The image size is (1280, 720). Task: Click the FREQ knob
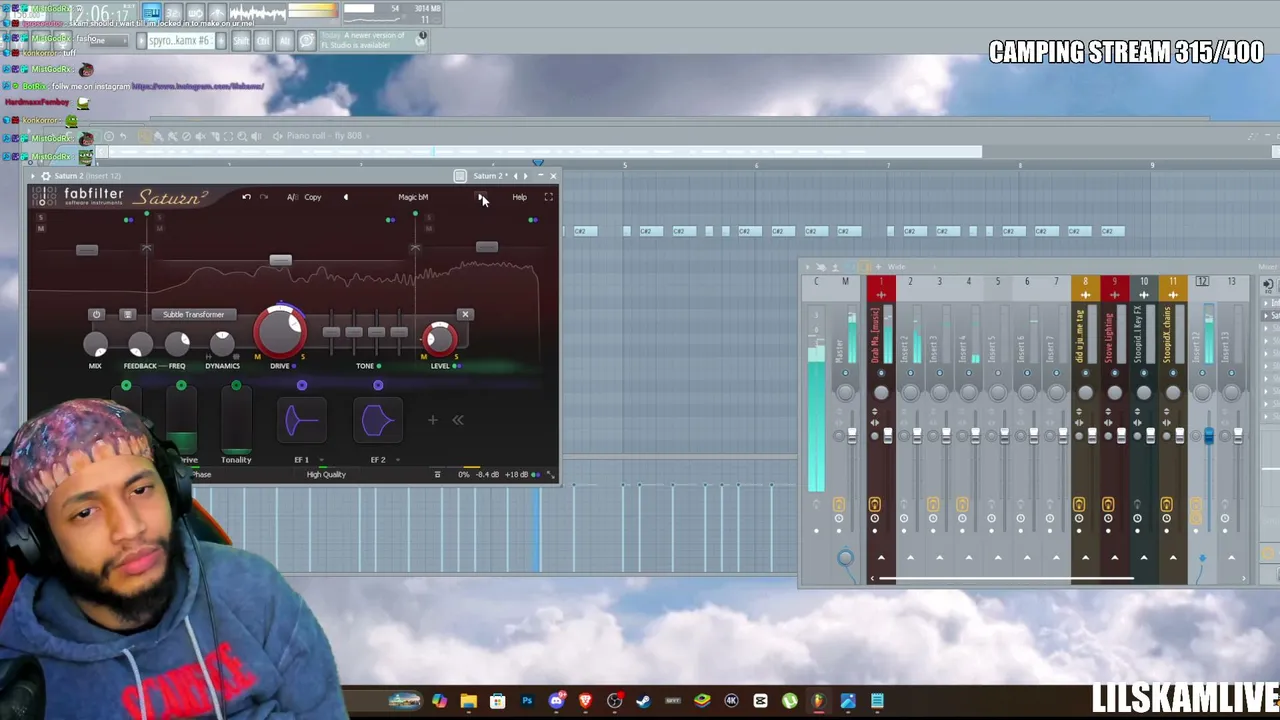tap(177, 345)
